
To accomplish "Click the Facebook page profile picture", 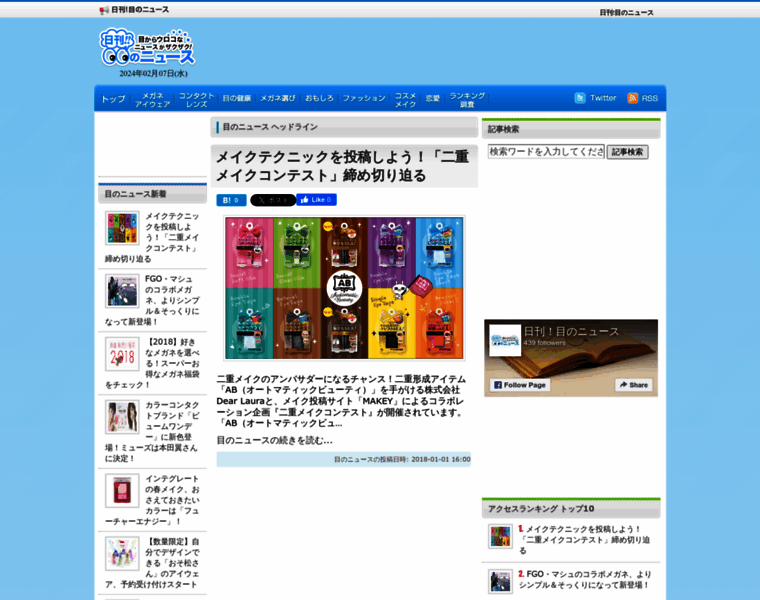I will tap(505, 340).
